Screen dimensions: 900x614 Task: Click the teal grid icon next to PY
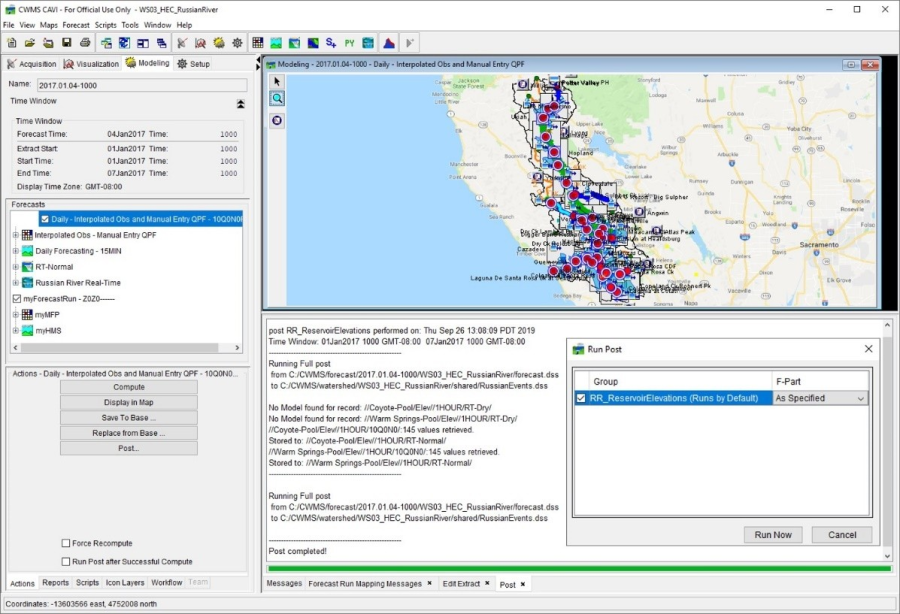pyautogui.click(x=368, y=43)
